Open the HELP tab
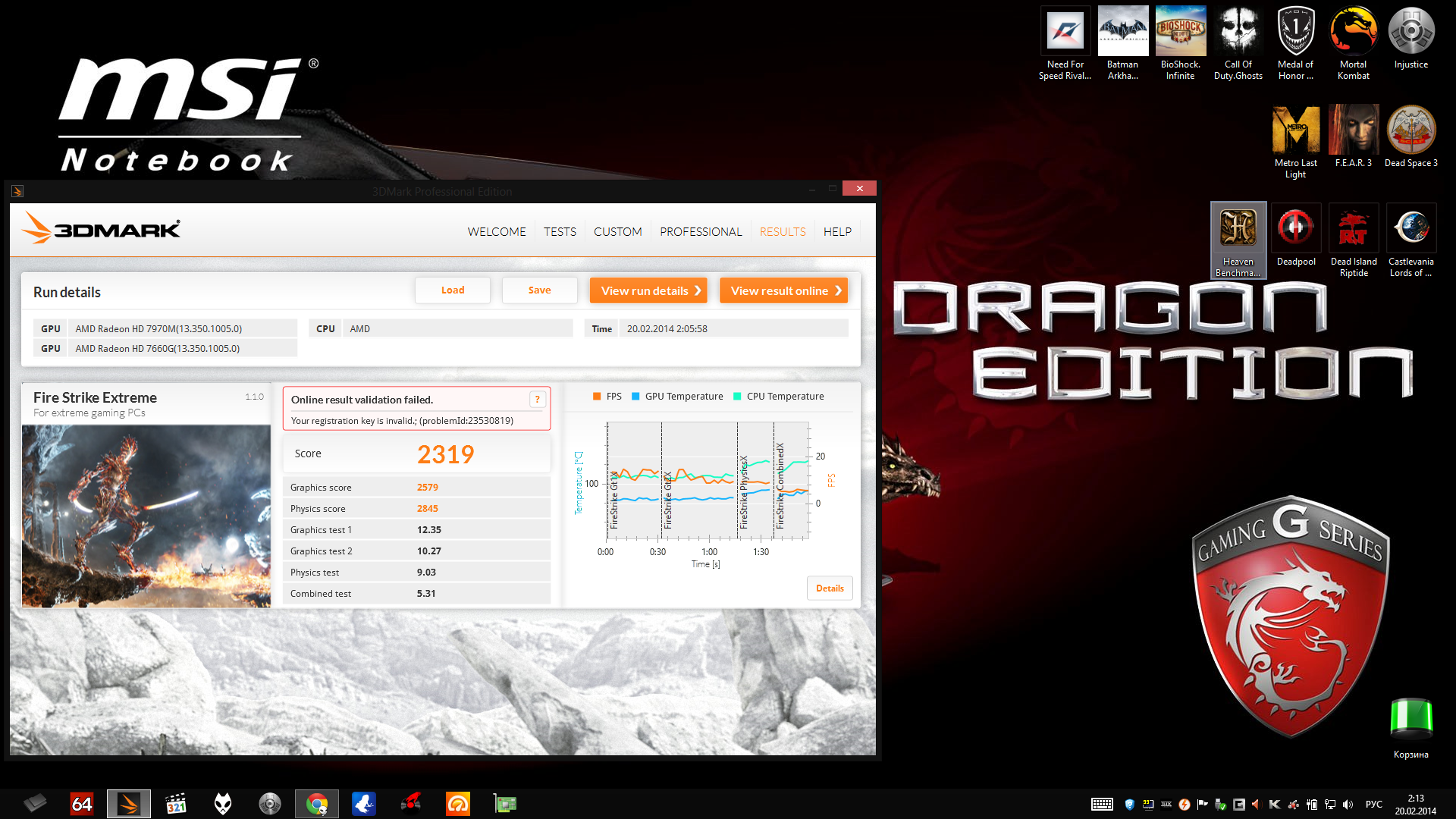Viewport: 1456px width, 819px height. click(837, 231)
